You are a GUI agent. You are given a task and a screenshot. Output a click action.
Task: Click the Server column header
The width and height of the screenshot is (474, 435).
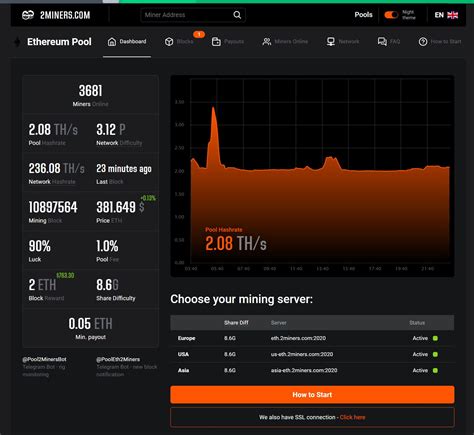279,323
